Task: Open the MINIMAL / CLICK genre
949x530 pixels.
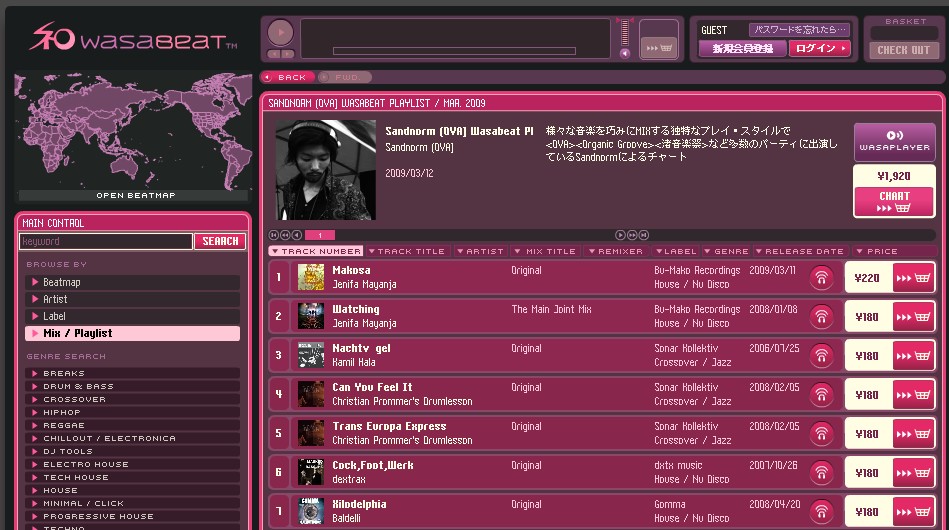Action: tap(133, 503)
